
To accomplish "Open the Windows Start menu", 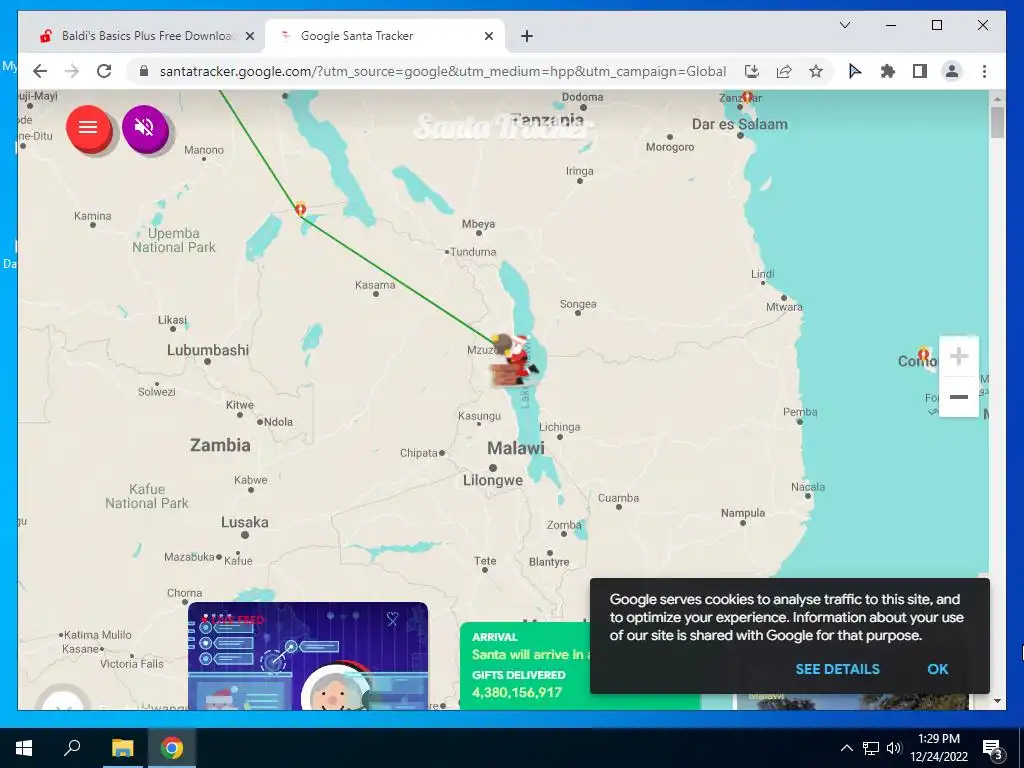I will (x=24, y=748).
